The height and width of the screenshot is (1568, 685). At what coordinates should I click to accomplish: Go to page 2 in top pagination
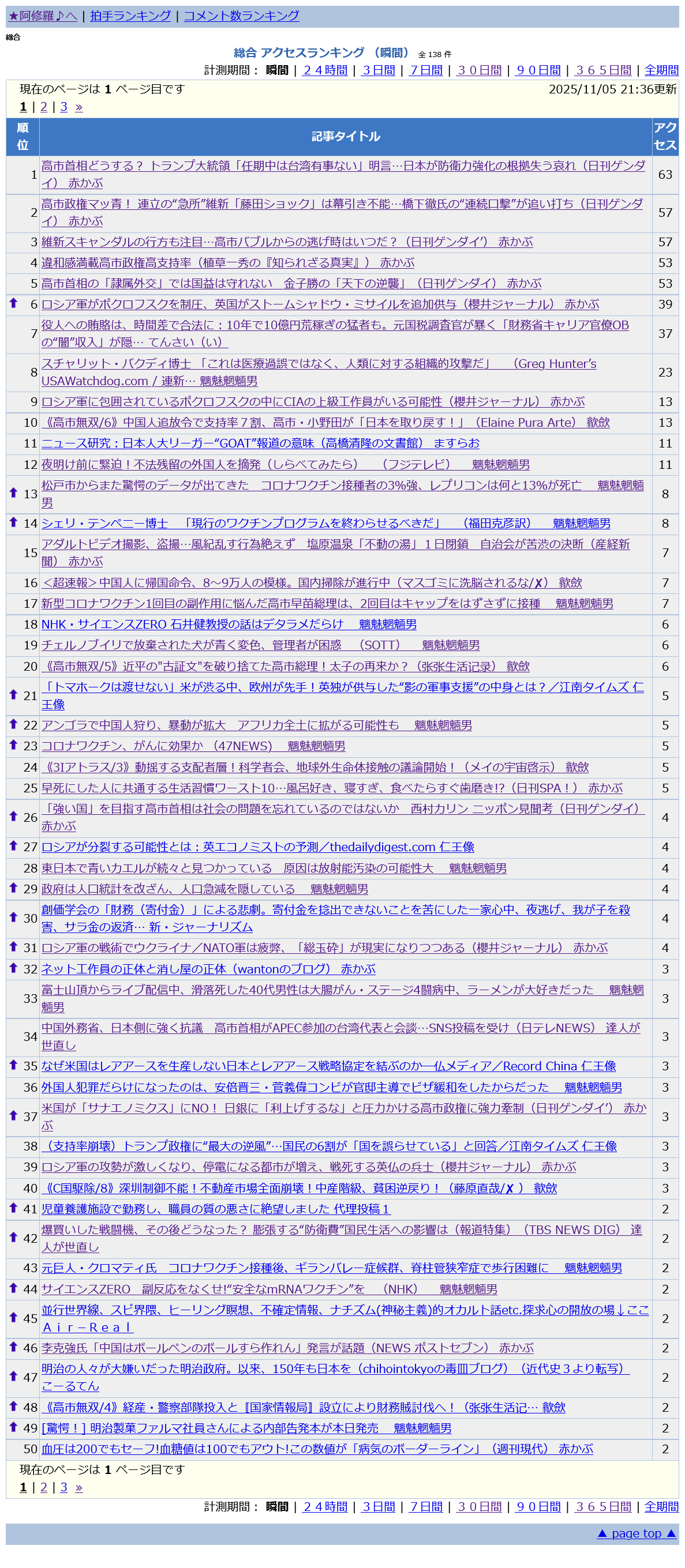43,107
